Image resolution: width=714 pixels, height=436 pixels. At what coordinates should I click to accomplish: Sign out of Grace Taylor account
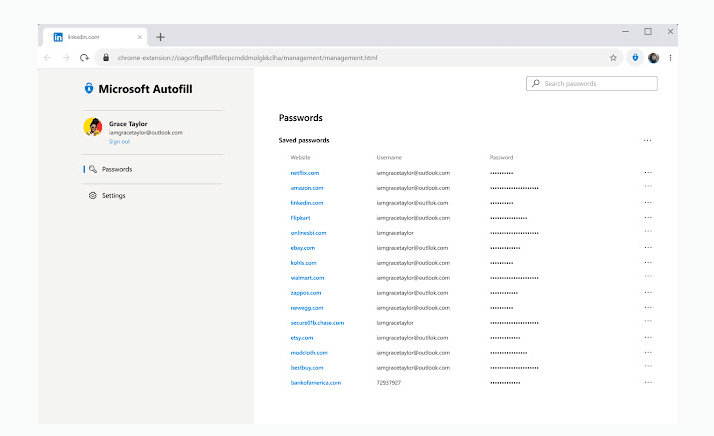tap(119, 142)
